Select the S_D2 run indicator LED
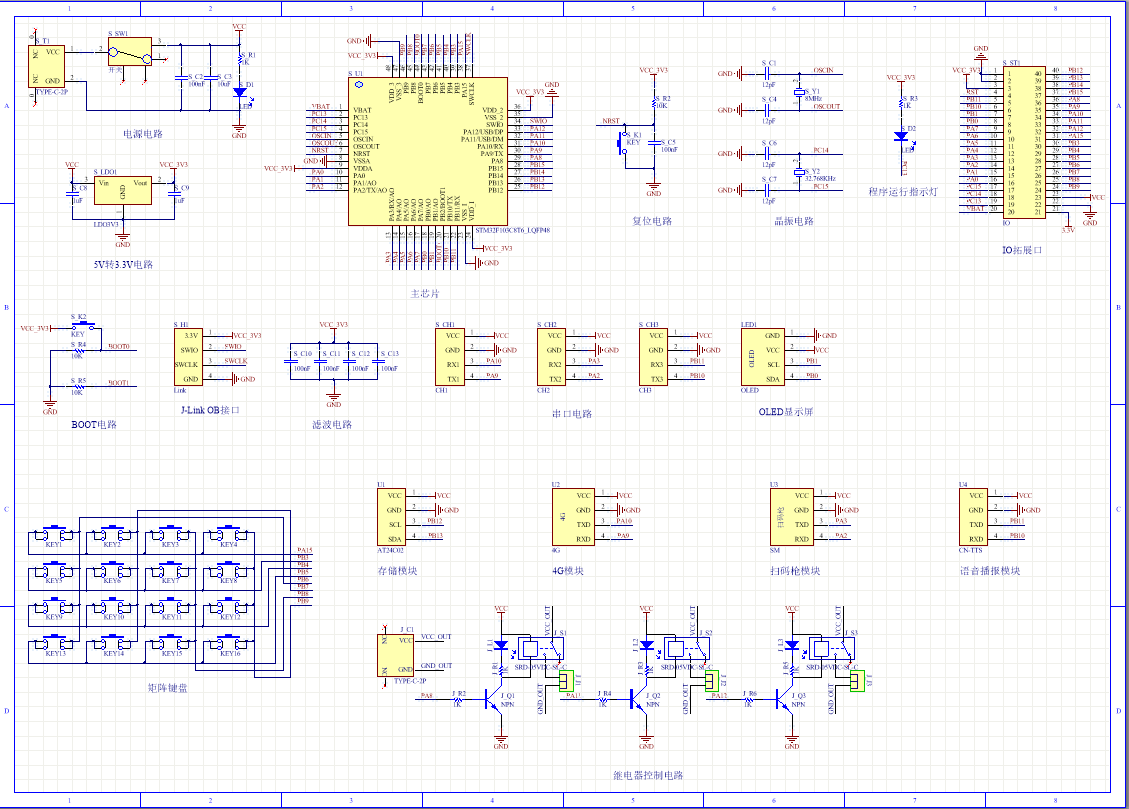Image resolution: width=1129 pixels, height=809 pixels. [901, 136]
